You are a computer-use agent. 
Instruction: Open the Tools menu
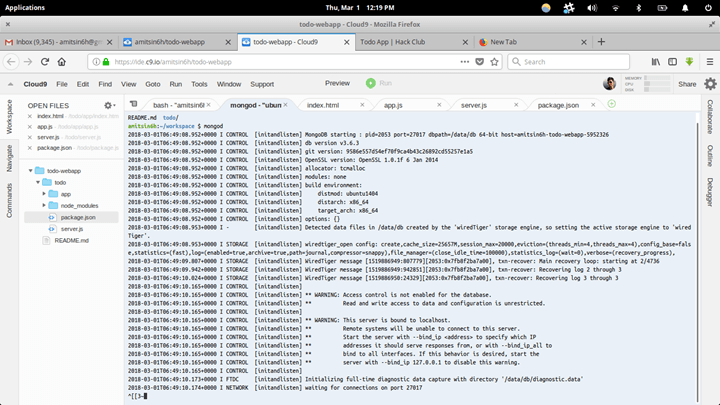(x=199, y=84)
